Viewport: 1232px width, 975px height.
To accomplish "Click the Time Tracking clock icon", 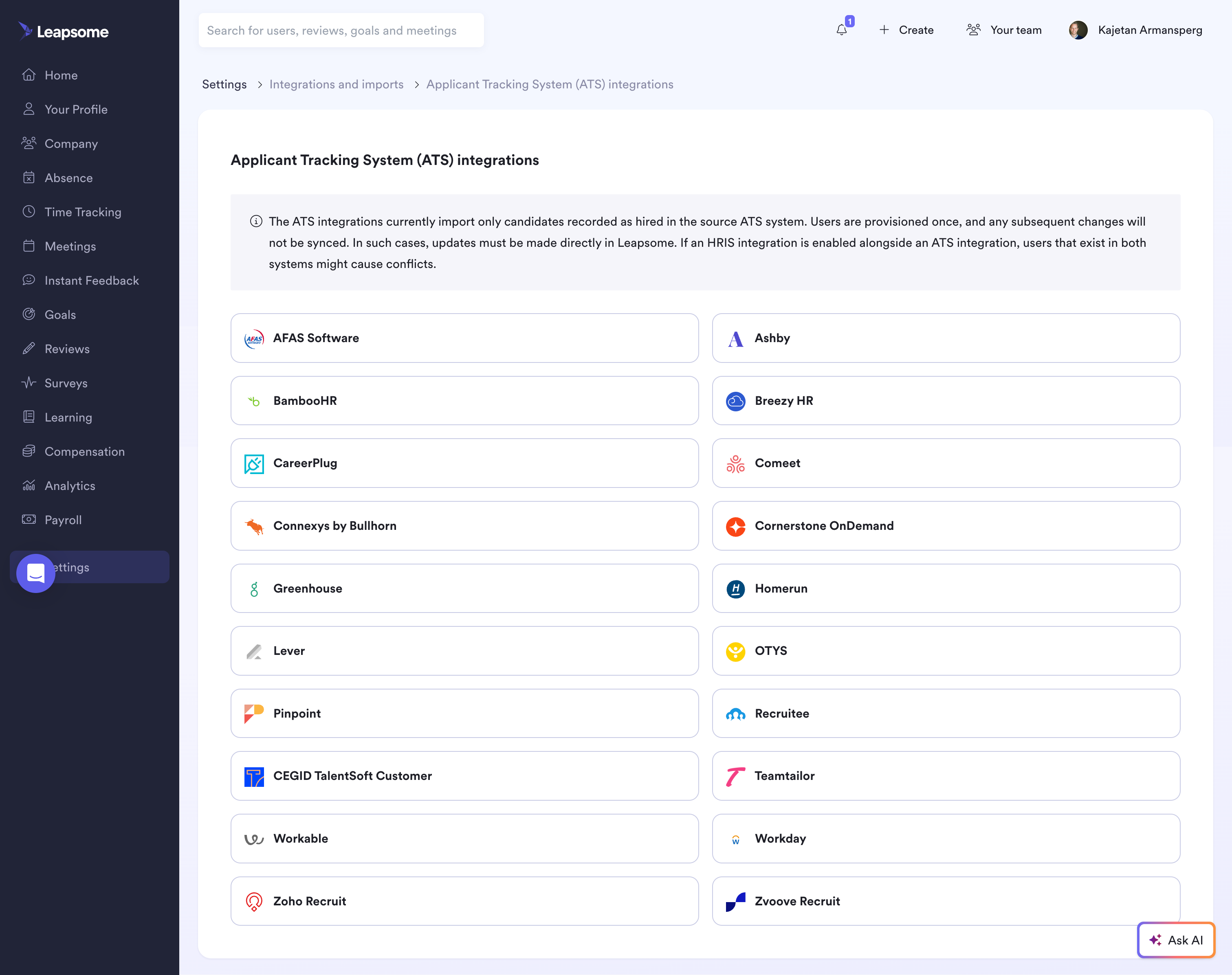I will click(x=29, y=212).
